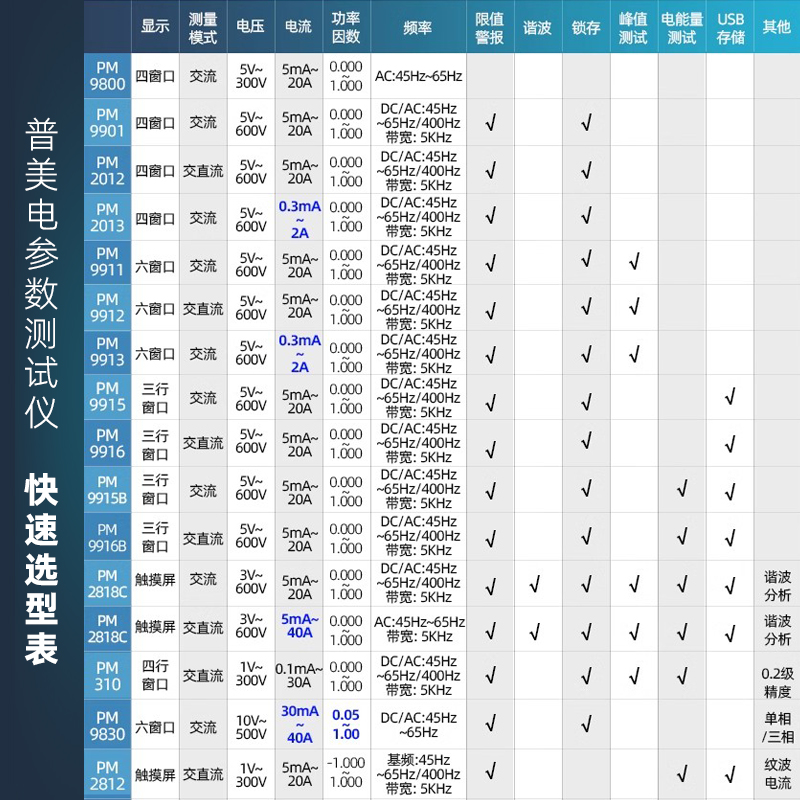Select the 其他 column header
The height and width of the screenshot is (800, 800).
[x=777, y=26]
